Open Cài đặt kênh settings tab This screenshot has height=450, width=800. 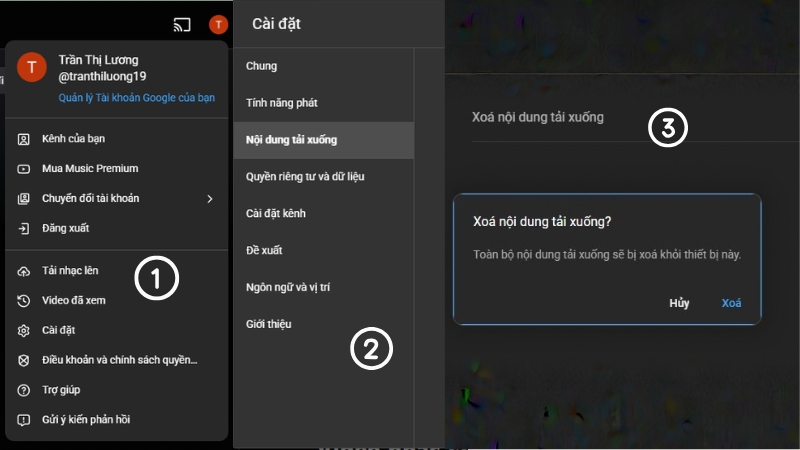pos(323,213)
